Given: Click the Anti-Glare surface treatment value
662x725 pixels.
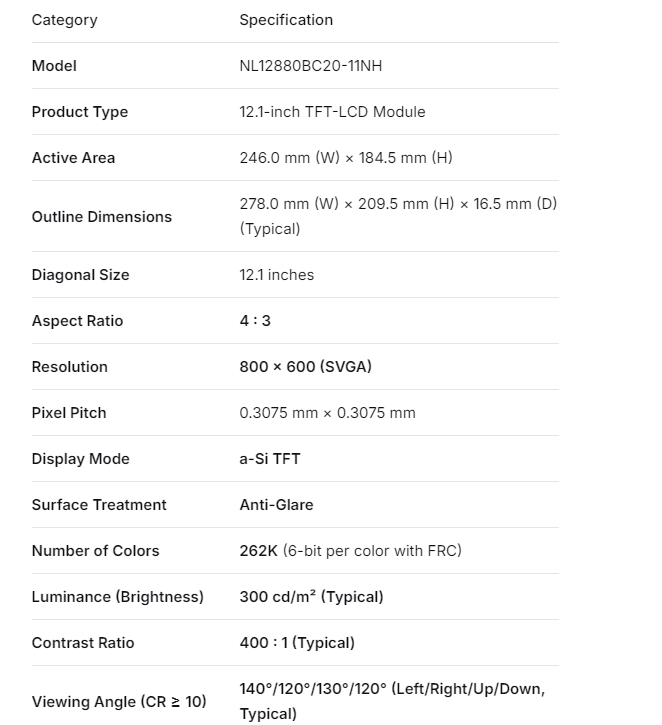Looking at the screenshot, I should pos(276,505).
